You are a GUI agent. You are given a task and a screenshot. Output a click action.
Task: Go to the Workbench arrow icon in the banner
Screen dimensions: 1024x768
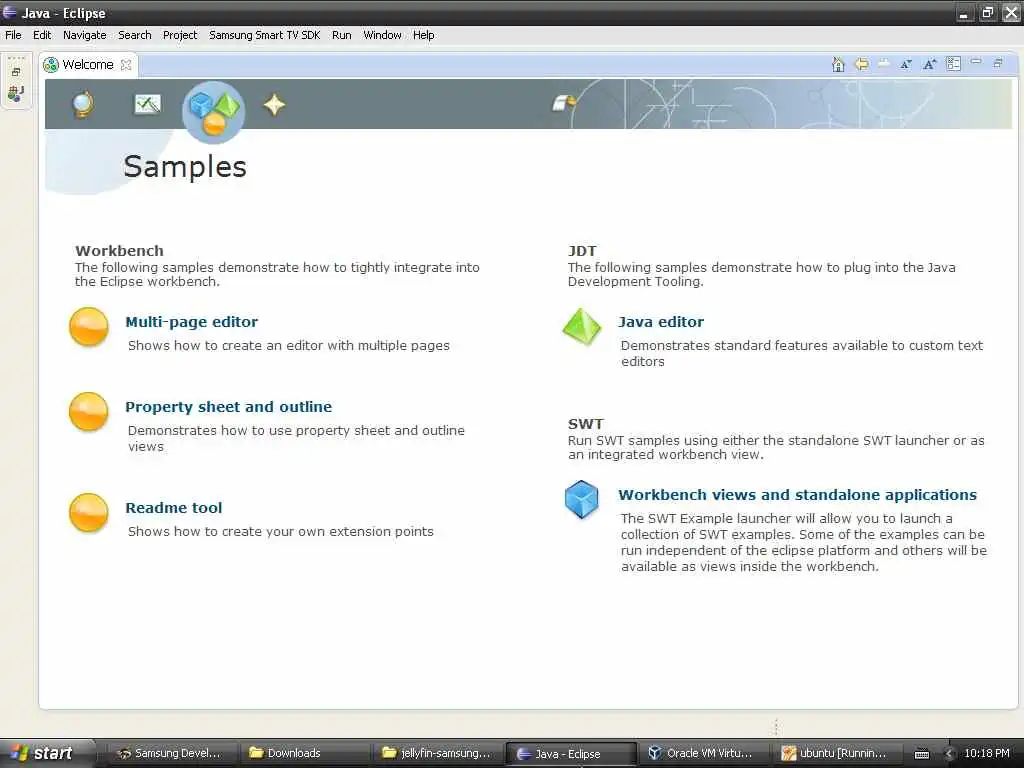(x=564, y=103)
